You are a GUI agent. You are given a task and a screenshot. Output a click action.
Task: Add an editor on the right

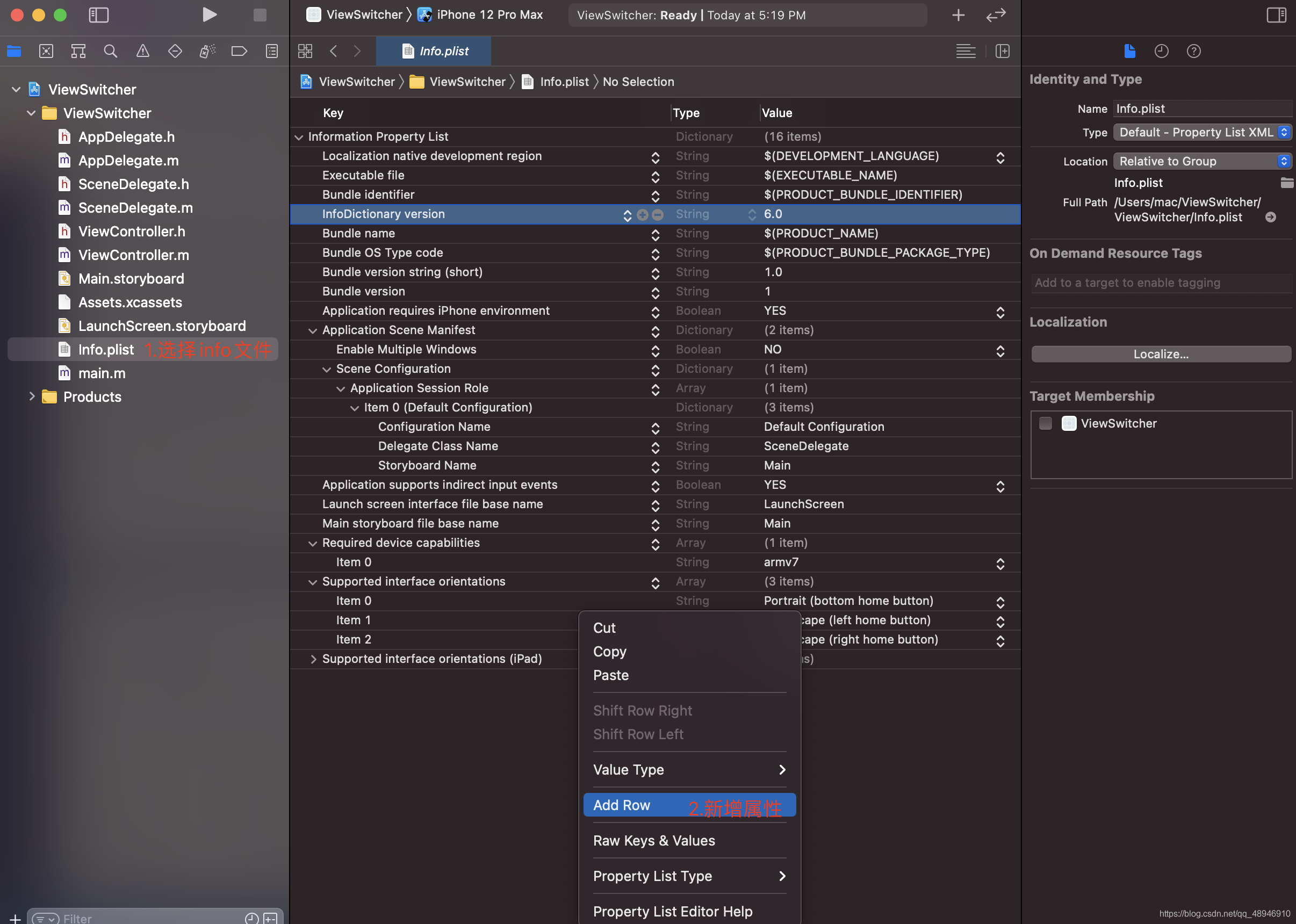tap(1003, 51)
